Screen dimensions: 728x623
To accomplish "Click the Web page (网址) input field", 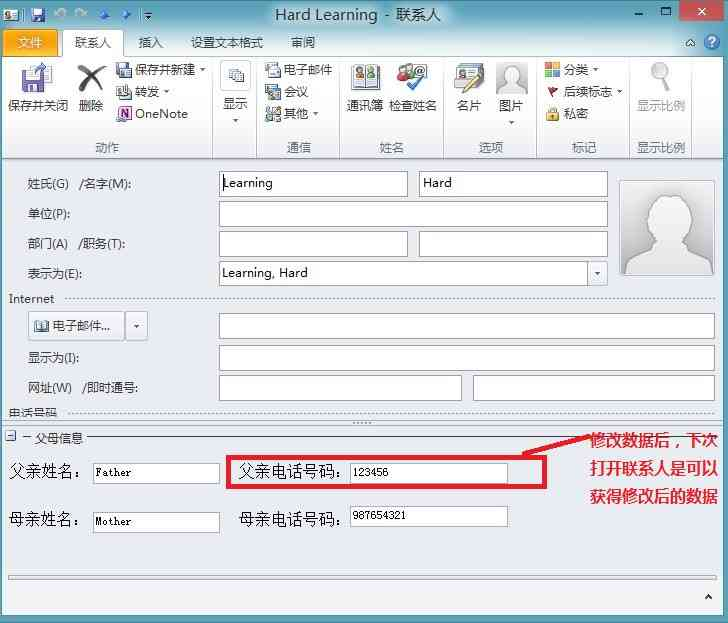I will (x=340, y=388).
